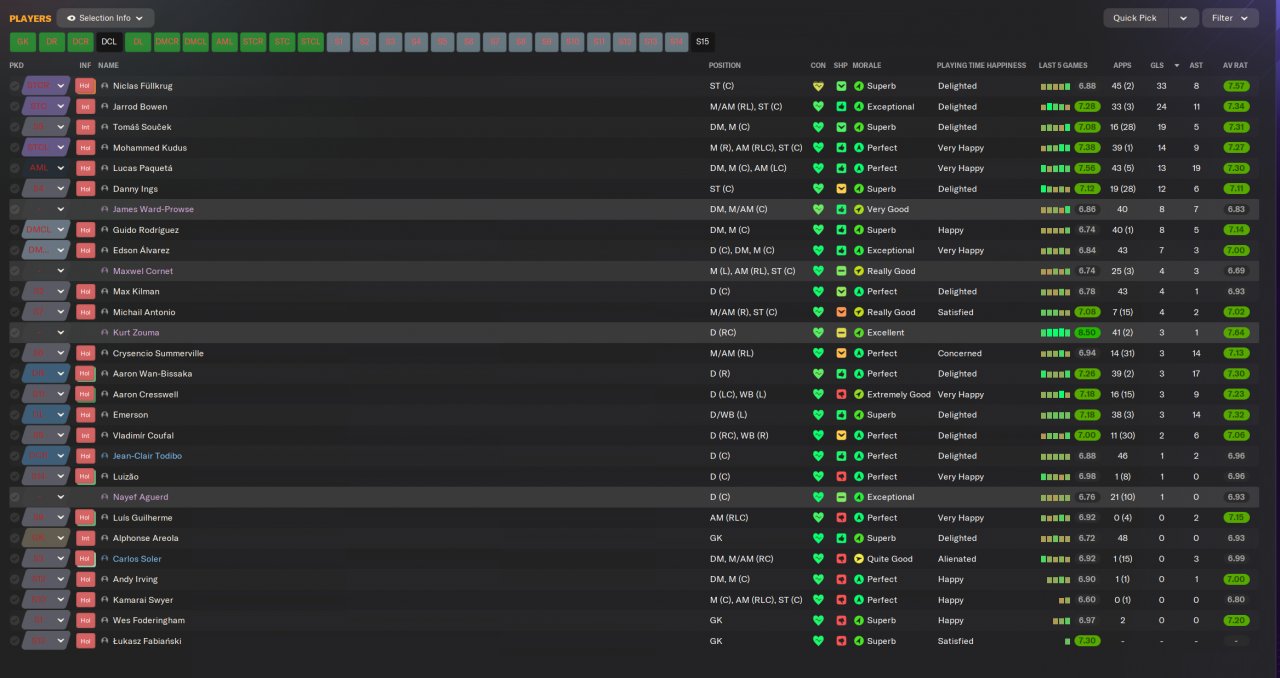Sort by the PLAYING TIME HAPPINESS header
The height and width of the screenshot is (678, 1280).
tap(981, 65)
